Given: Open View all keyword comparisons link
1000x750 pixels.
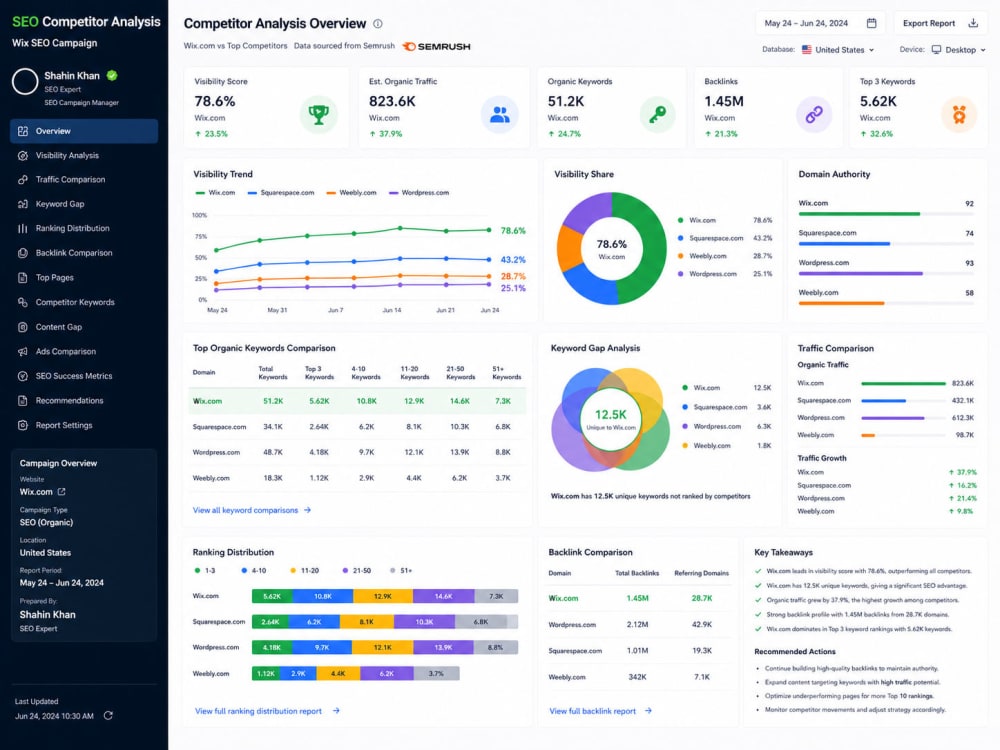Looking at the screenshot, I should 252,510.
